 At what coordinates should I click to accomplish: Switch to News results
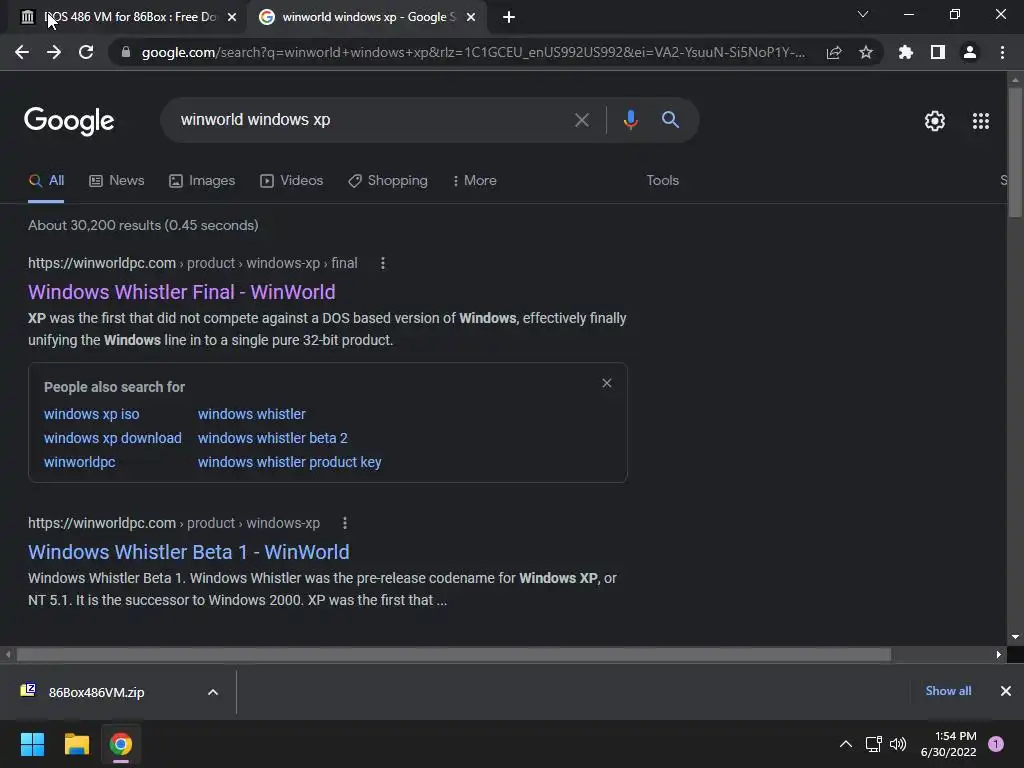(117, 181)
